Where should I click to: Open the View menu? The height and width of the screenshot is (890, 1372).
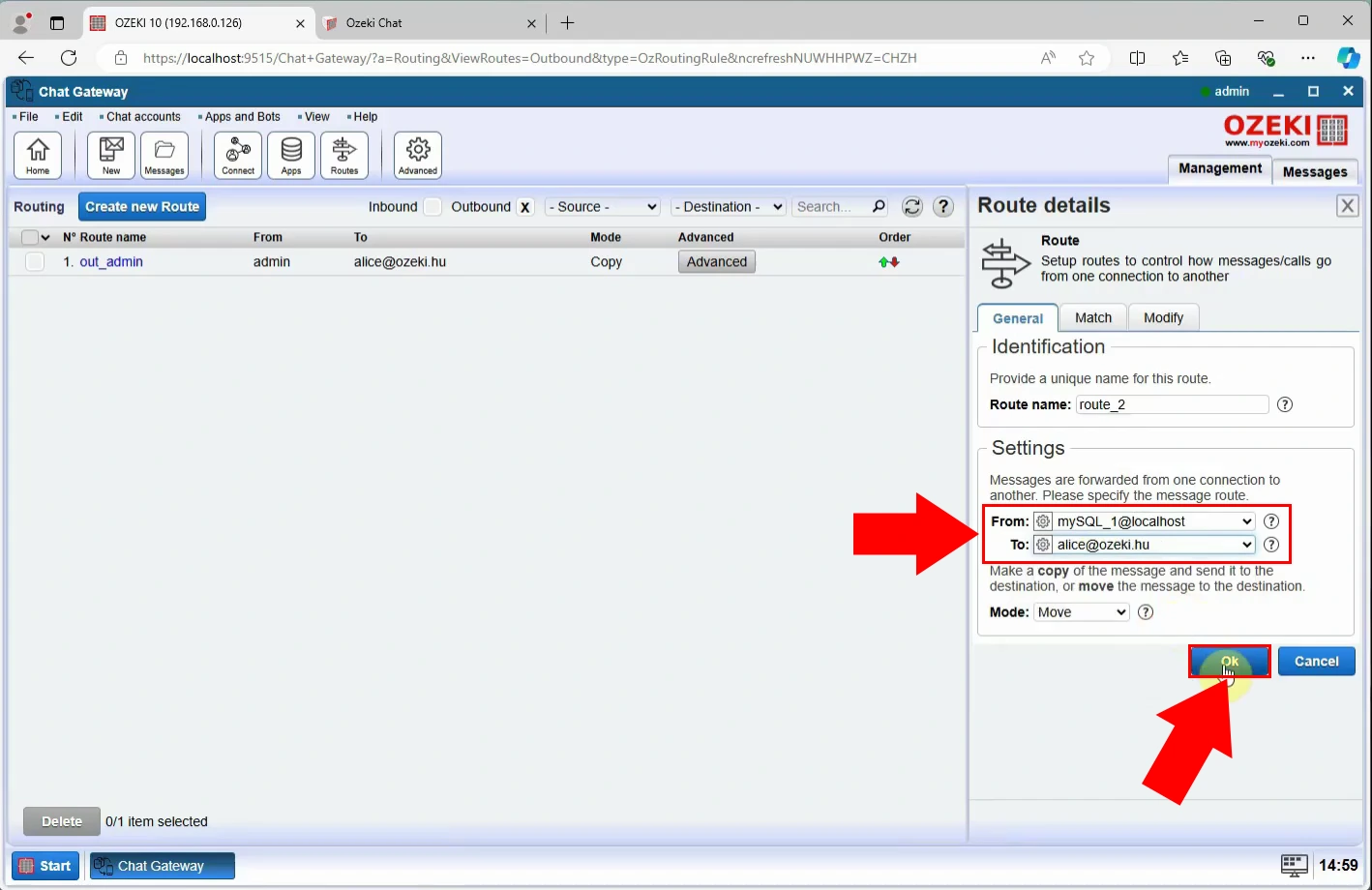316,116
